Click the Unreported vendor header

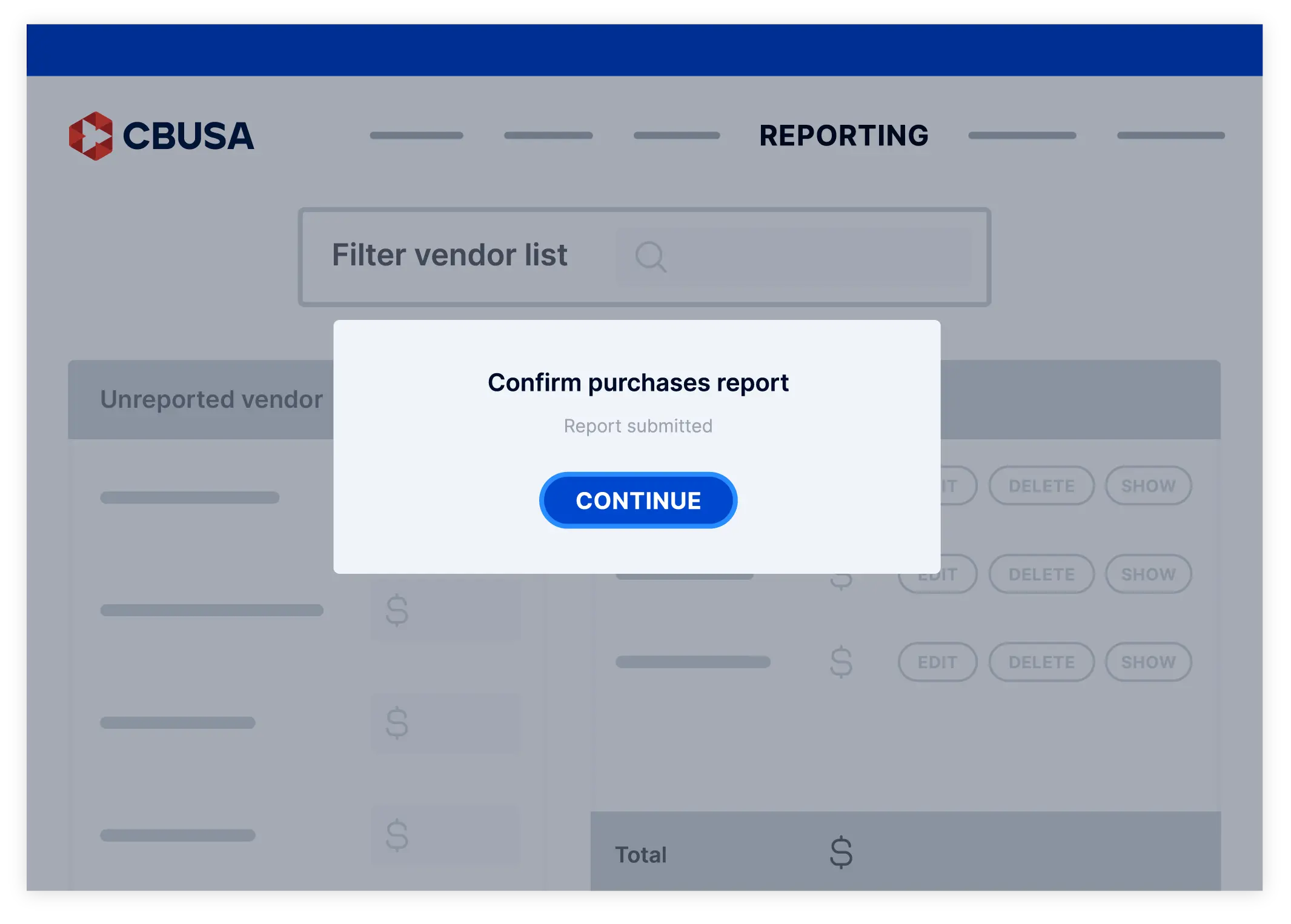click(x=211, y=399)
